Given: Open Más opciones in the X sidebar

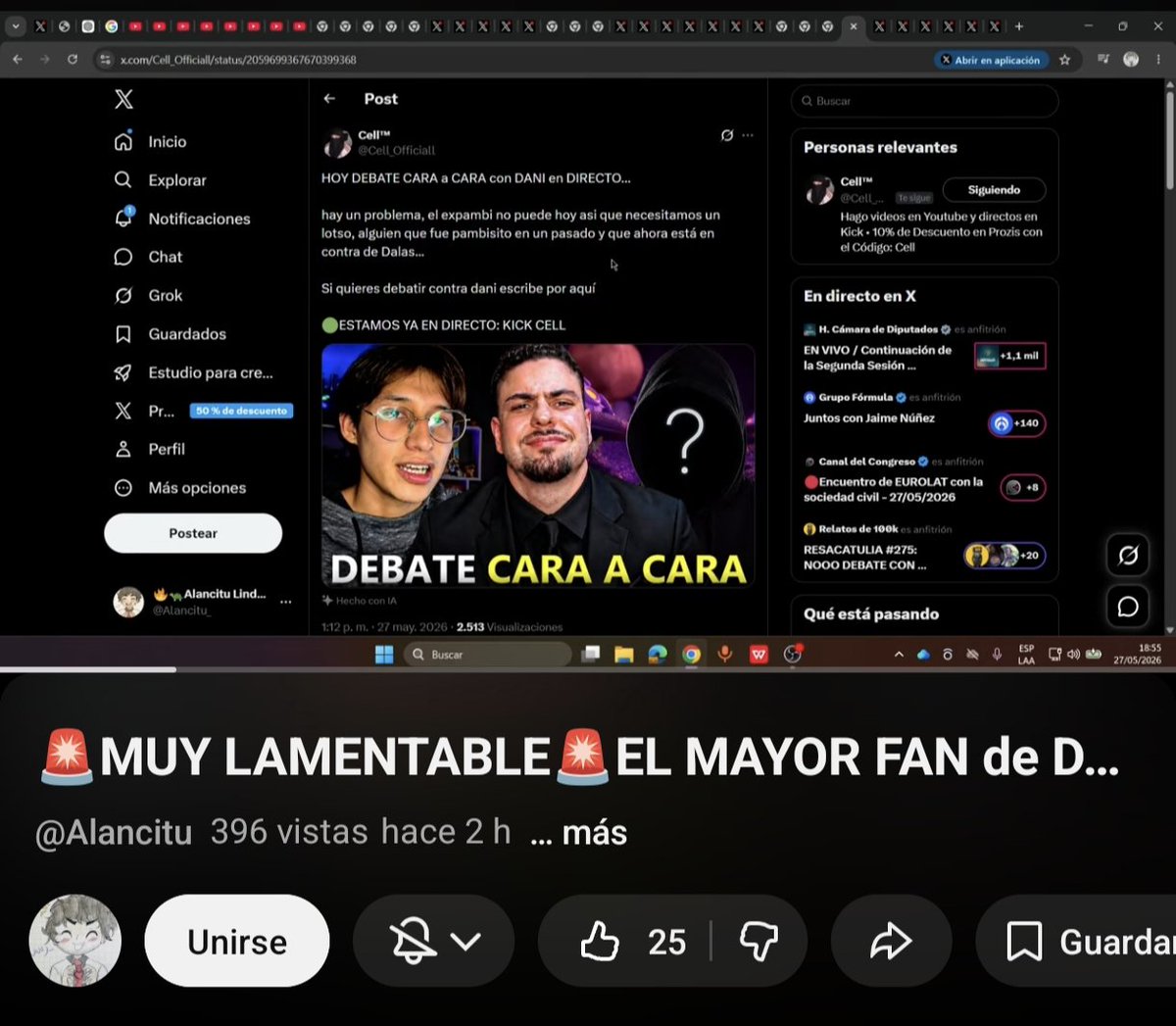Looking at the screenshot, I should [180, 488].
